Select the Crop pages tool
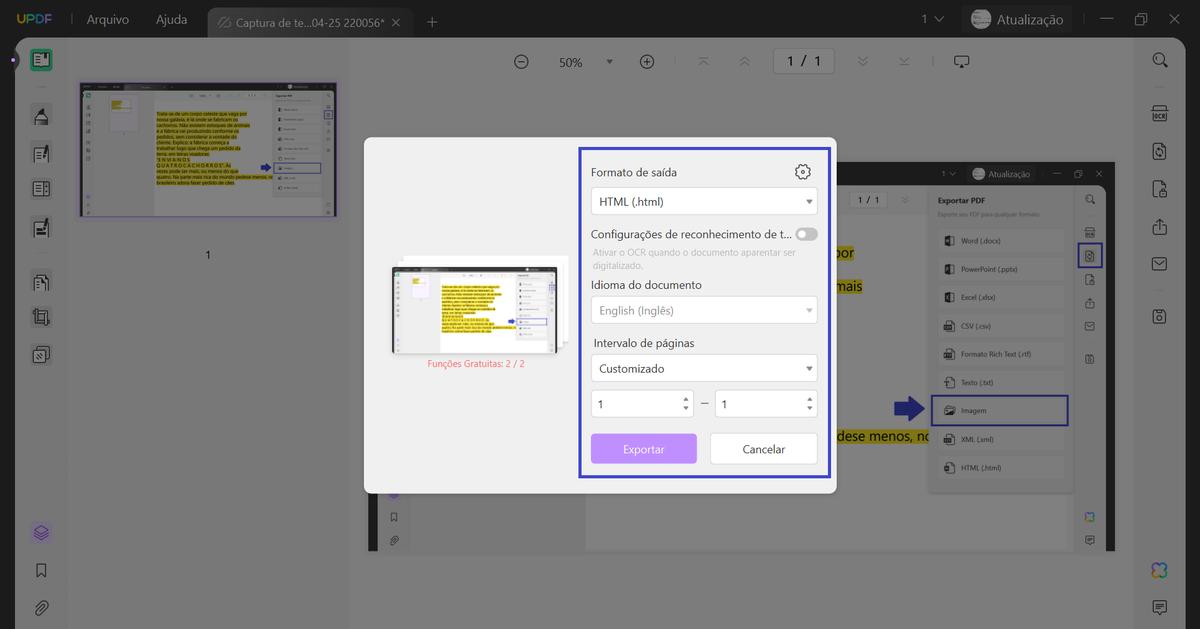Viewport: 1200px width, 629px height. point(40,317)
